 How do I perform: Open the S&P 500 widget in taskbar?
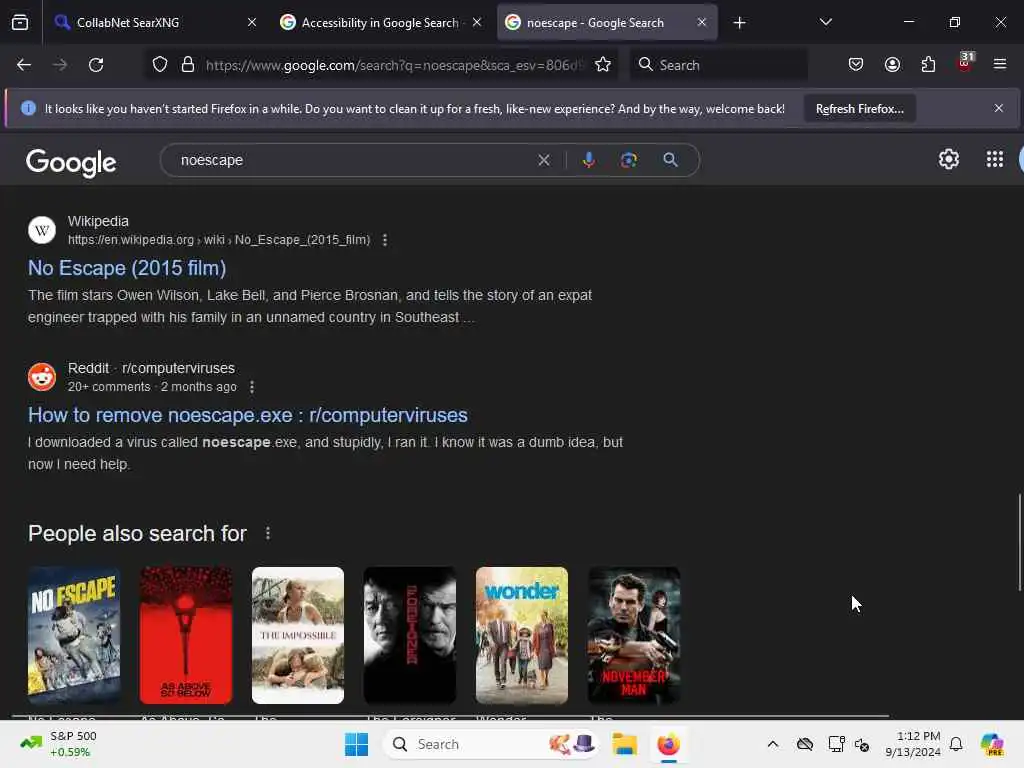point(57,744)
